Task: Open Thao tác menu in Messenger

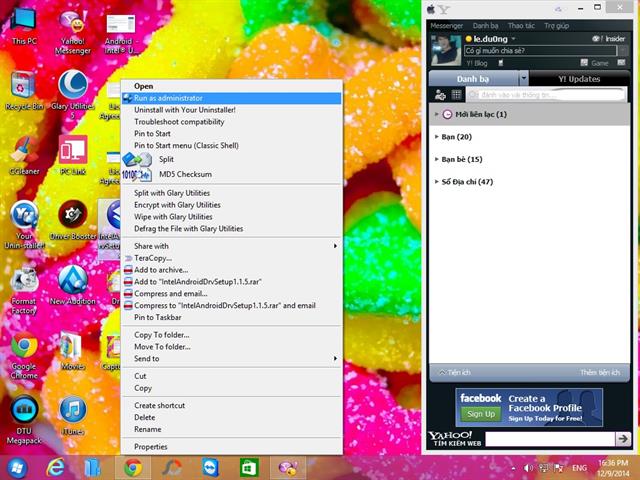Action: (521, 26)
